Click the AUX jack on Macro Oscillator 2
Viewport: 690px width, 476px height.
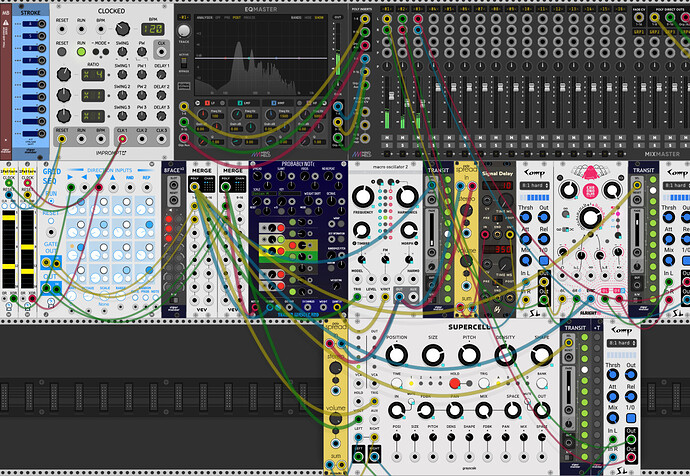(413, 297)
